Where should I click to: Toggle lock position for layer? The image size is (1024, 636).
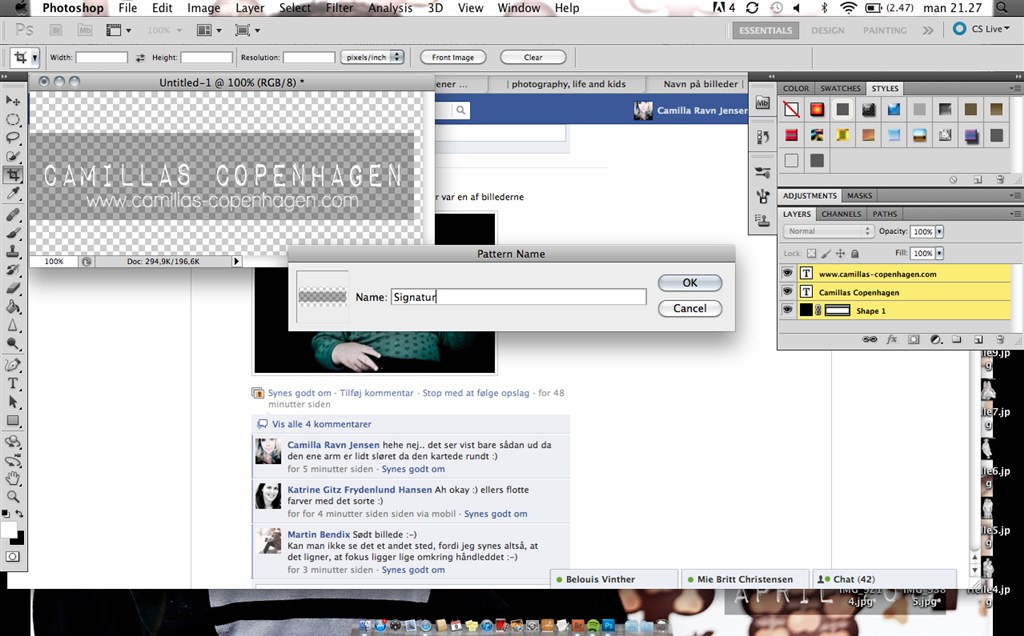[840, 253]
